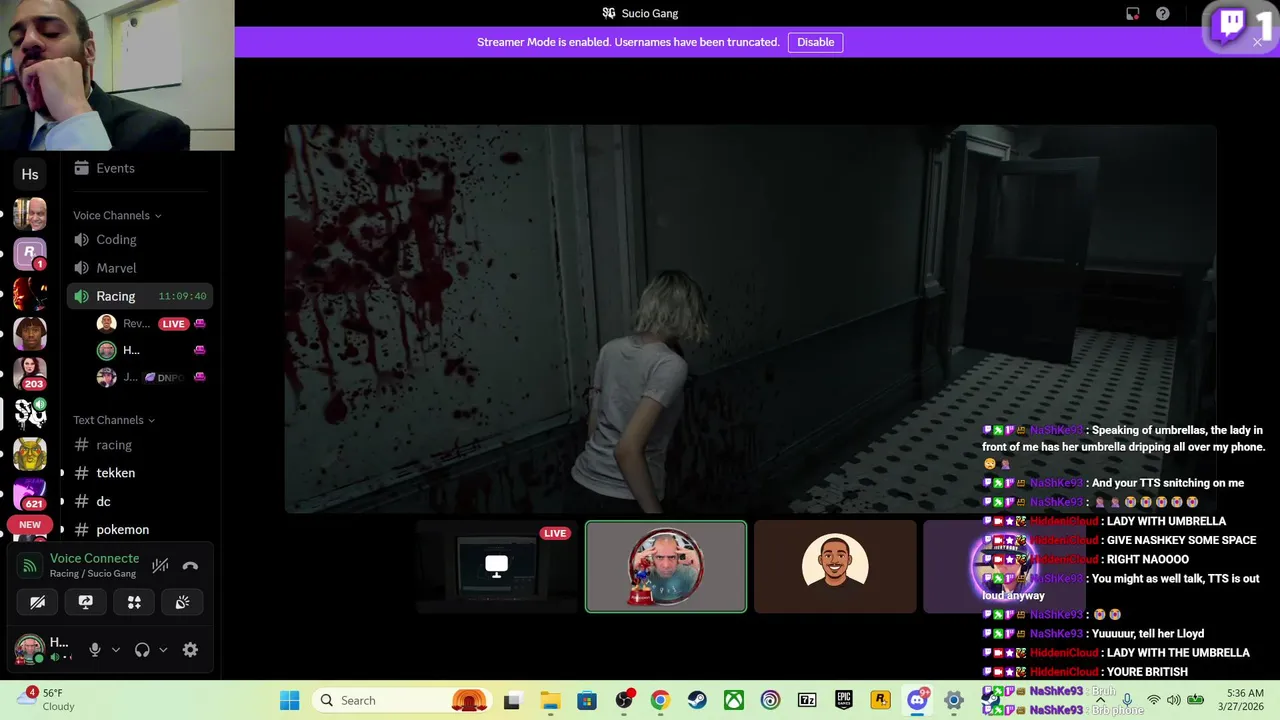Image resolution: width=1280 pixels, height=720 pixels.
Task: Mute the microphone
Action: pyautogui.click(x=95, y=650)
